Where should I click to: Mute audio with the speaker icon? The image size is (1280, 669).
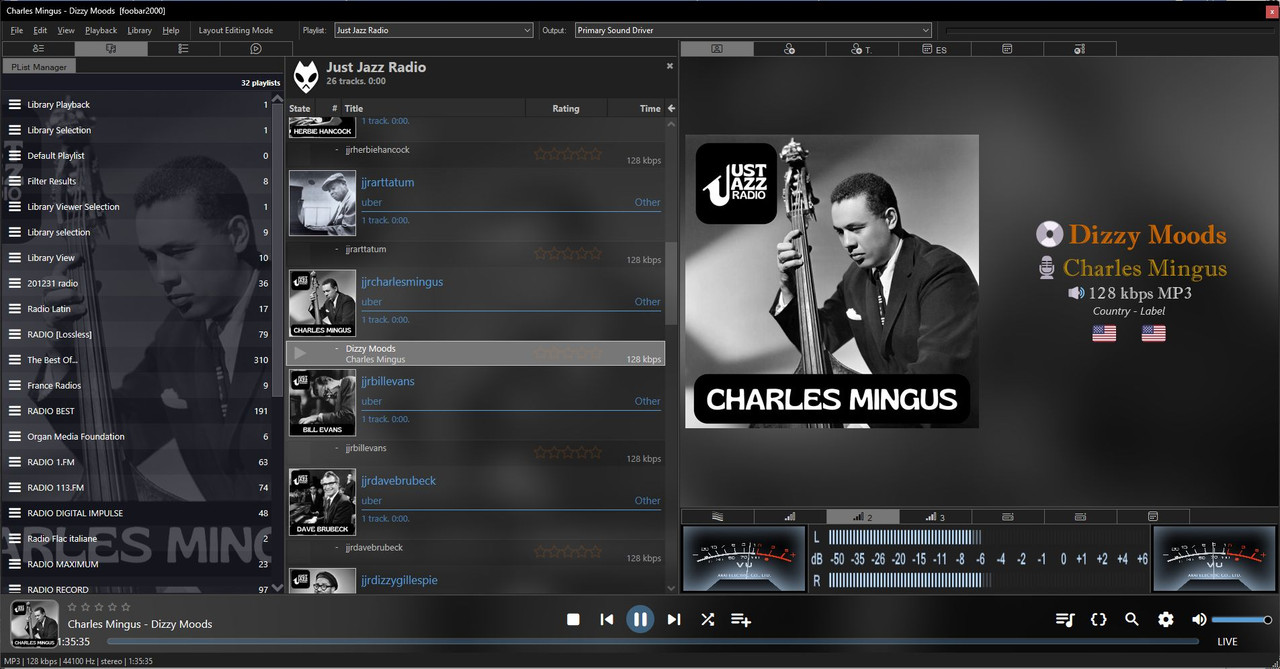(x=1199, y=619)
